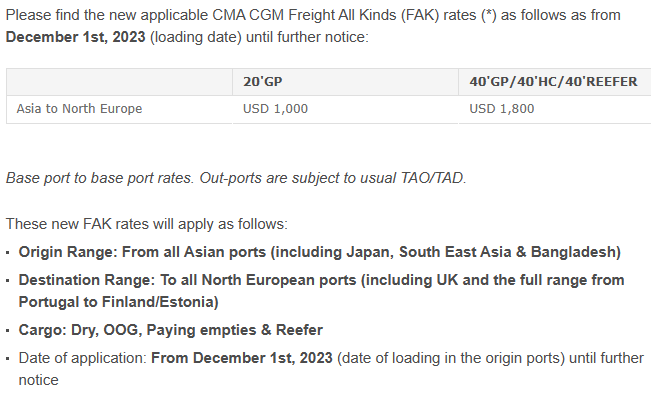The image size is (651, 393).
Task: Click the empty first header cell
Action: click(x=119, y=82)
